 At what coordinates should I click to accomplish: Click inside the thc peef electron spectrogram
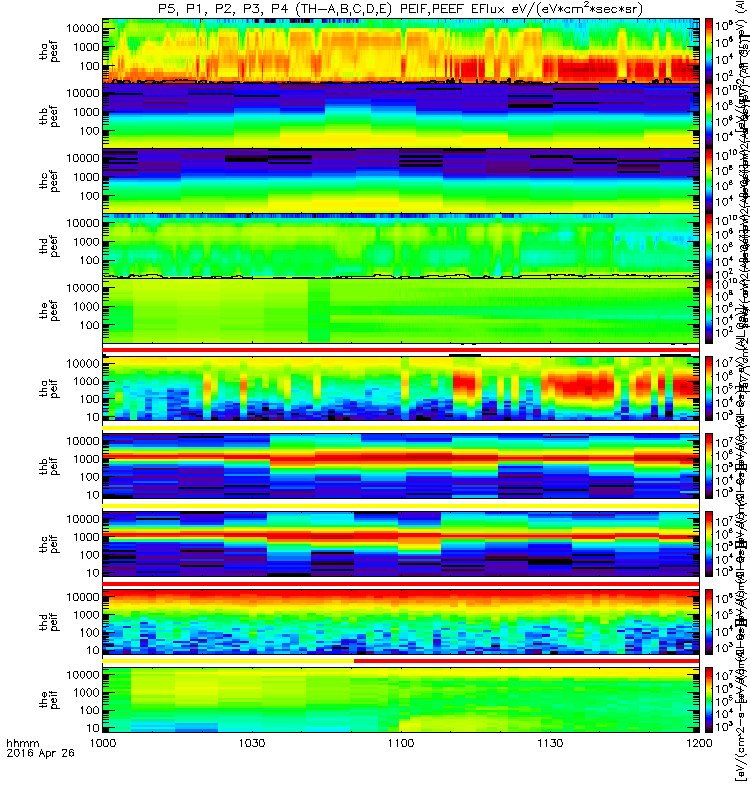[401, 181]
